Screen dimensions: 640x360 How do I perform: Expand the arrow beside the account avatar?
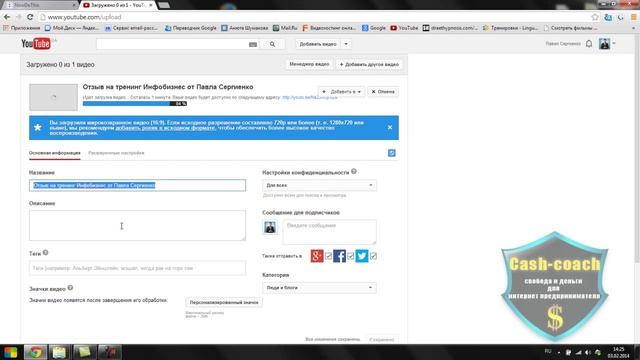(614, 44)
